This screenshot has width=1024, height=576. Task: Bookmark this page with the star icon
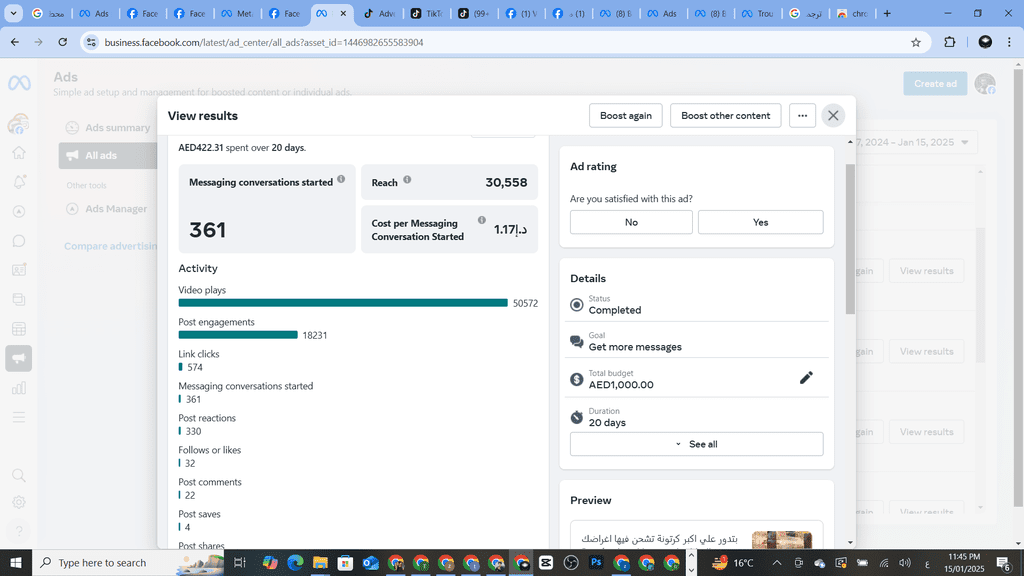click(x=915, y=43)
